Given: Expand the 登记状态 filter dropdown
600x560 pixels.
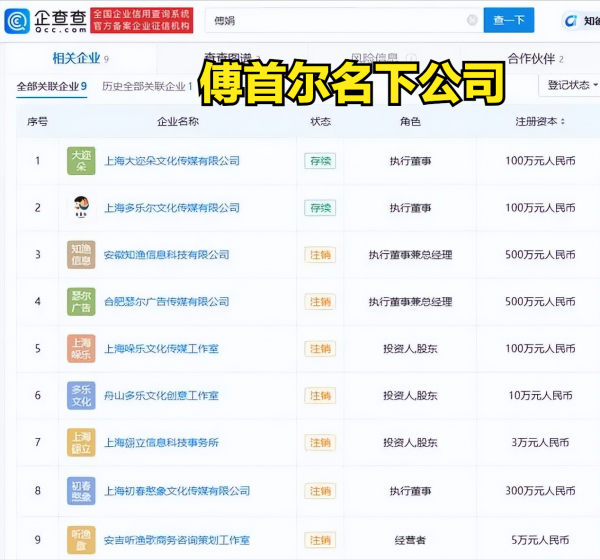Looking at the screenshot, I should coord(571,85).
